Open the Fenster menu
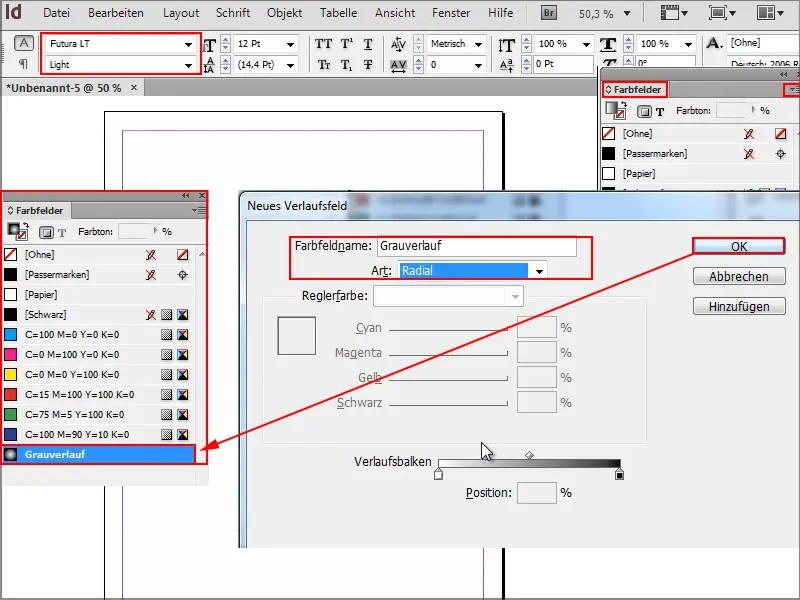Viewport: 800px width, 600px height. 451,13
